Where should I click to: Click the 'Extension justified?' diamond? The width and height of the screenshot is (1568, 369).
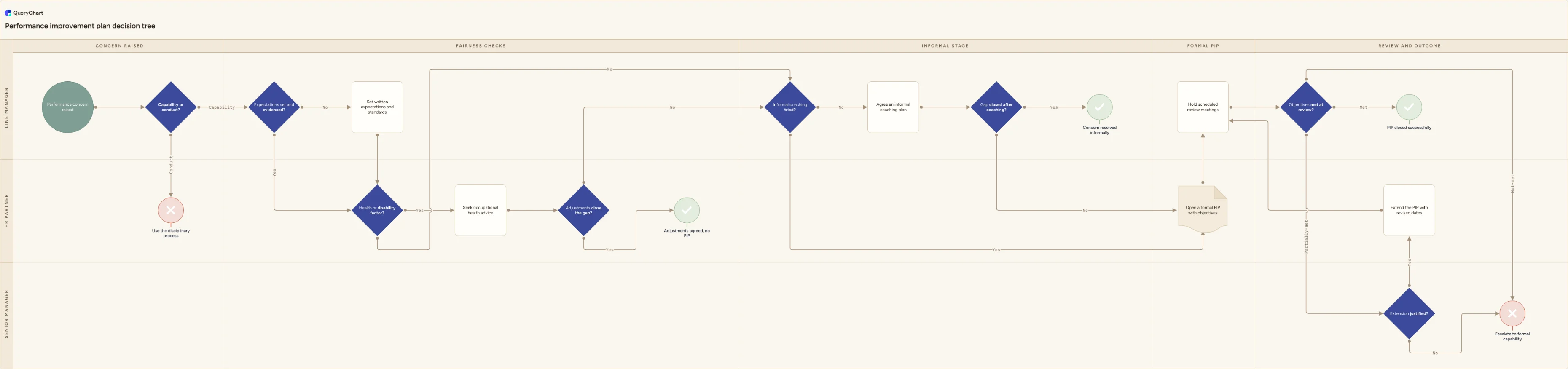pos(1409,314)
